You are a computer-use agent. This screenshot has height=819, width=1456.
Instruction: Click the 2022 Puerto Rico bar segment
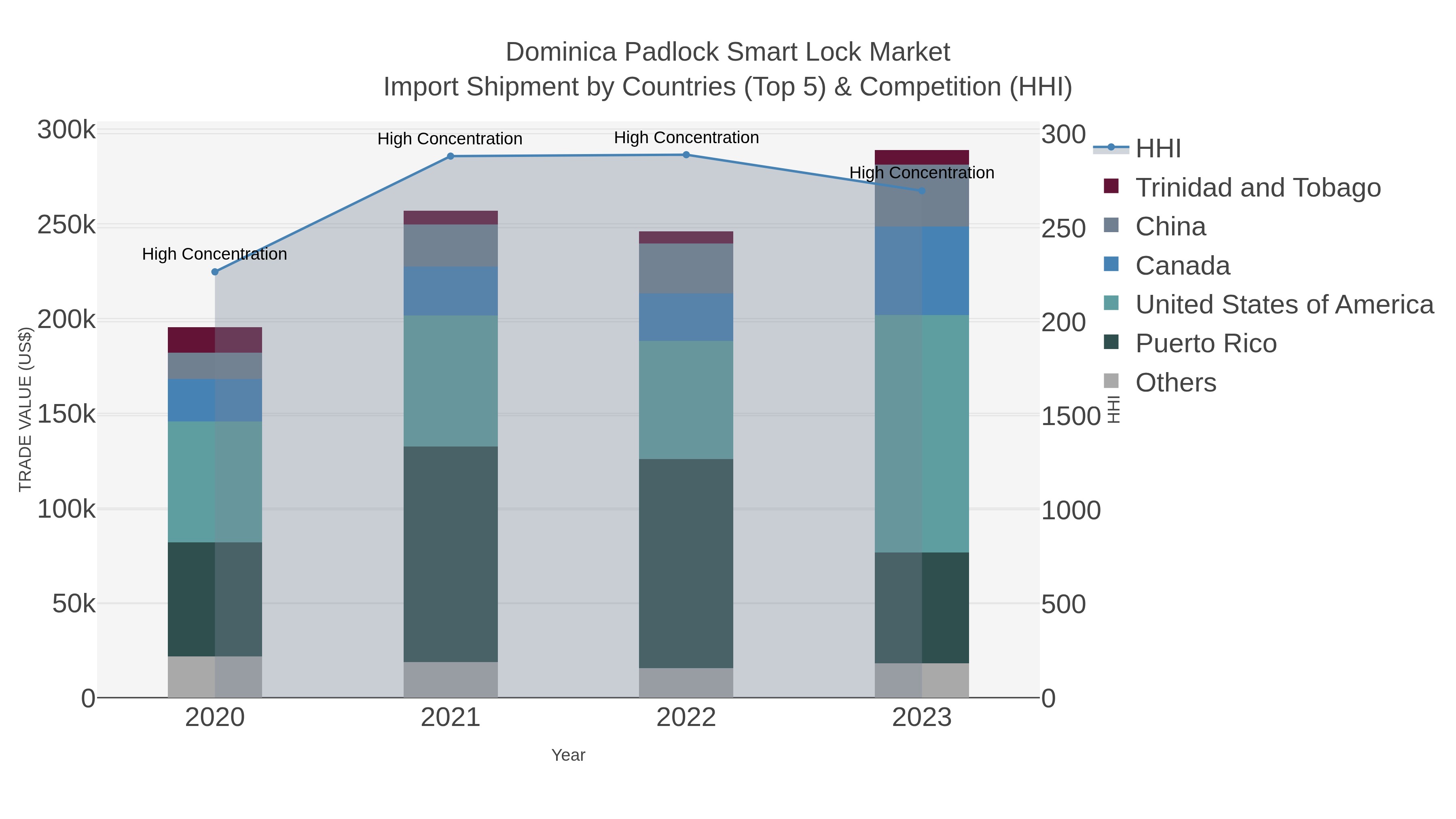pyautogui.click(x=686, y=563)
